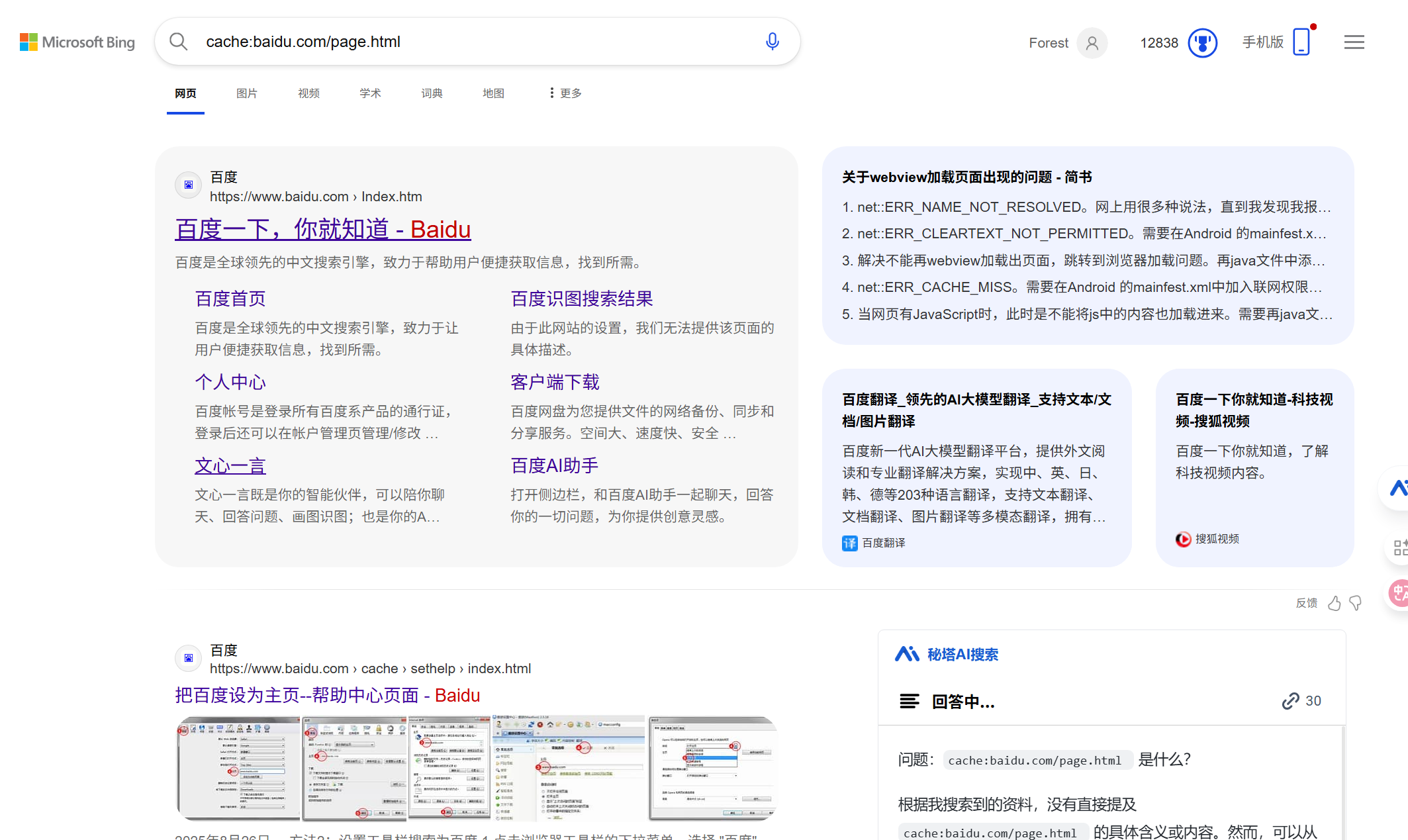Click the magnifying glass search icon
1408x840 pixels.
(178, 42)
